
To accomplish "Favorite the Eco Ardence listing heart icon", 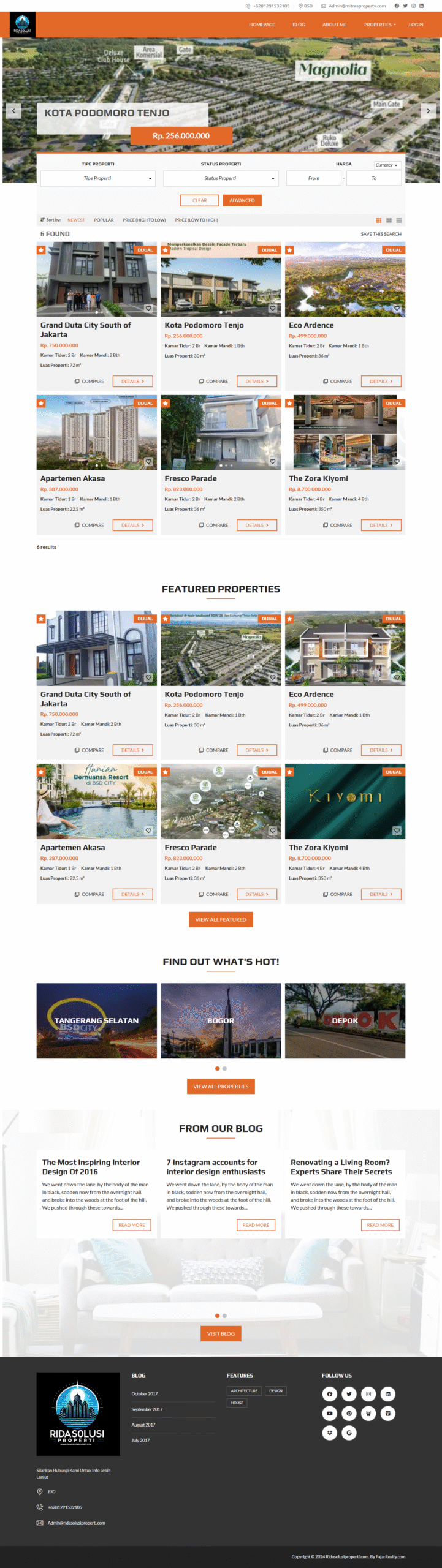I will pos(397,308).
